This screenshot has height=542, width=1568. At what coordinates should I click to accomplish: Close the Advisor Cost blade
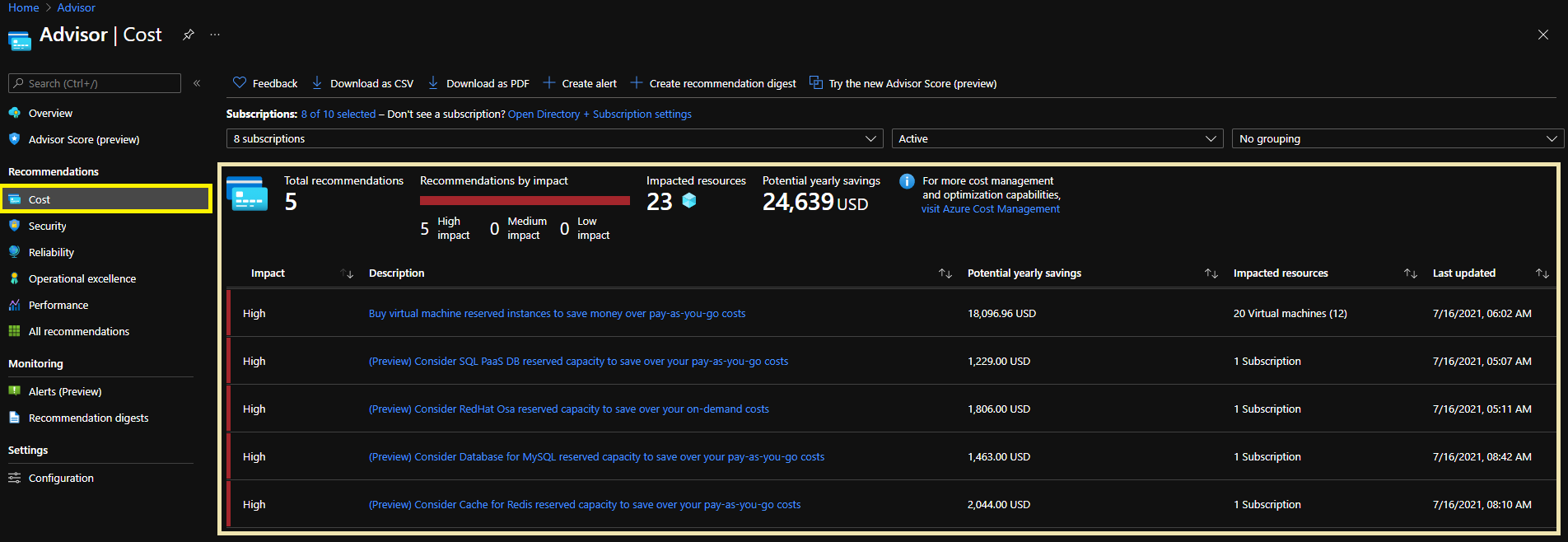tap(1542, 35)
